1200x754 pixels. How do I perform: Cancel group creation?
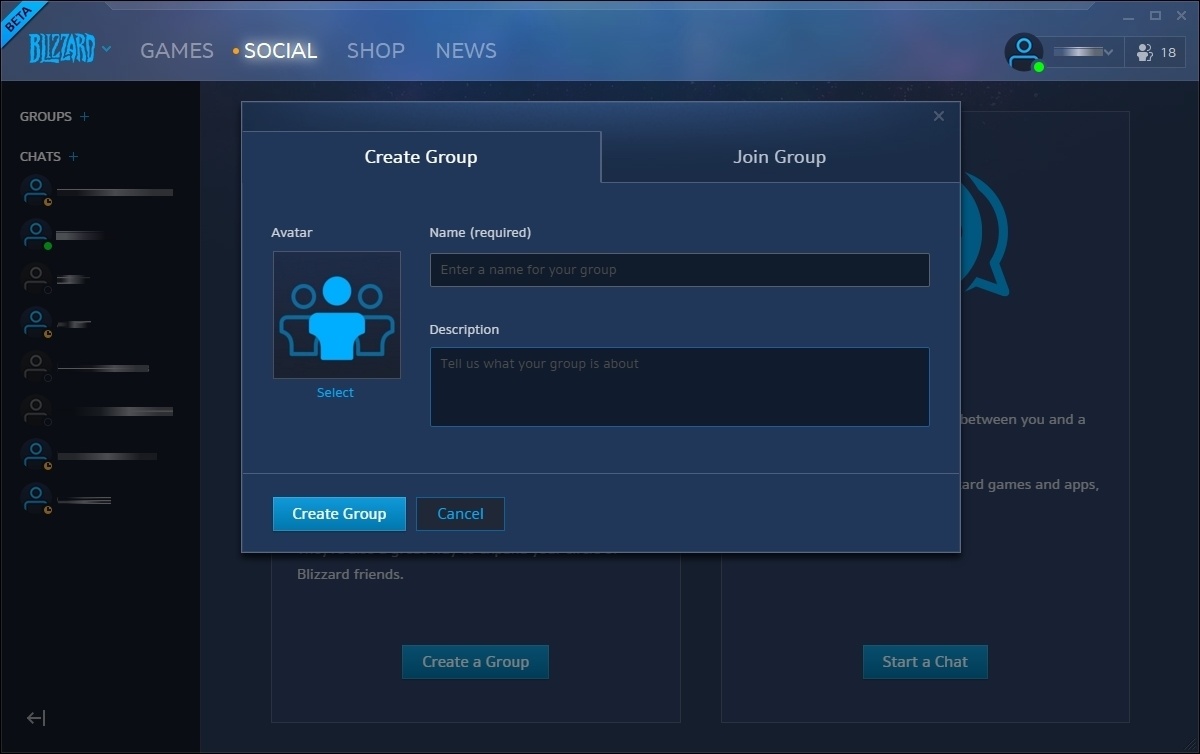point(460,513)
